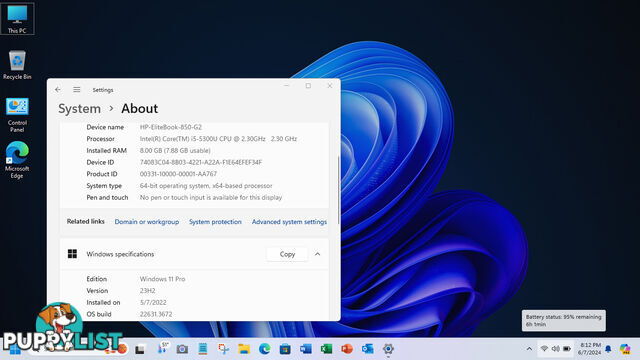Select the installed on date 5/7/2022
This screenshot has height=360, width=640.
point(153,302)
